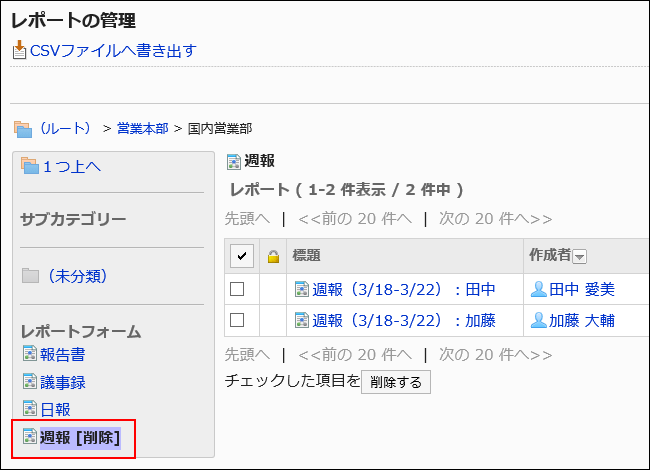Viewport: 650px width, 470px height.
Task: Open 営業本部 breadcrumb link
Action: point(143,128)
